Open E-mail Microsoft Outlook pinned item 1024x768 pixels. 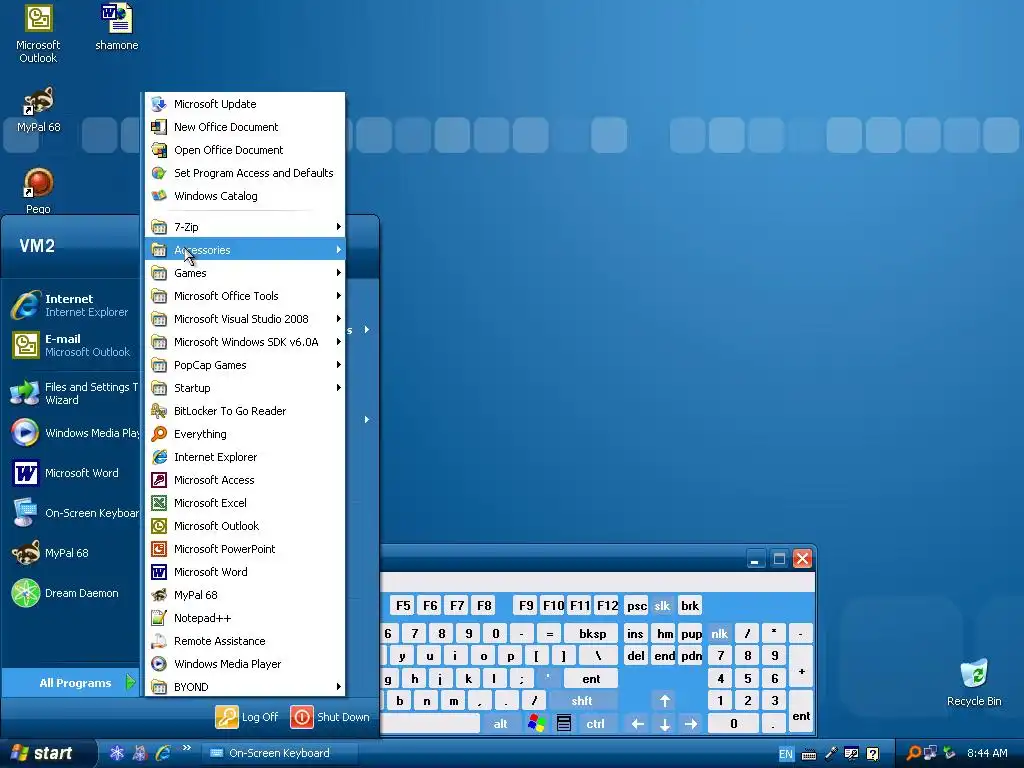click(x=72, y=345)
